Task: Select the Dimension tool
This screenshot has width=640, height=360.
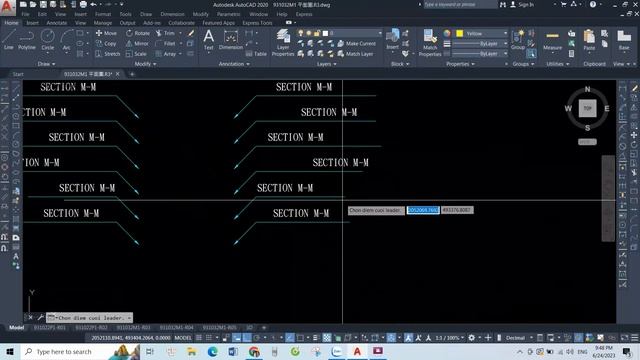Action: [x=231, y=40]
